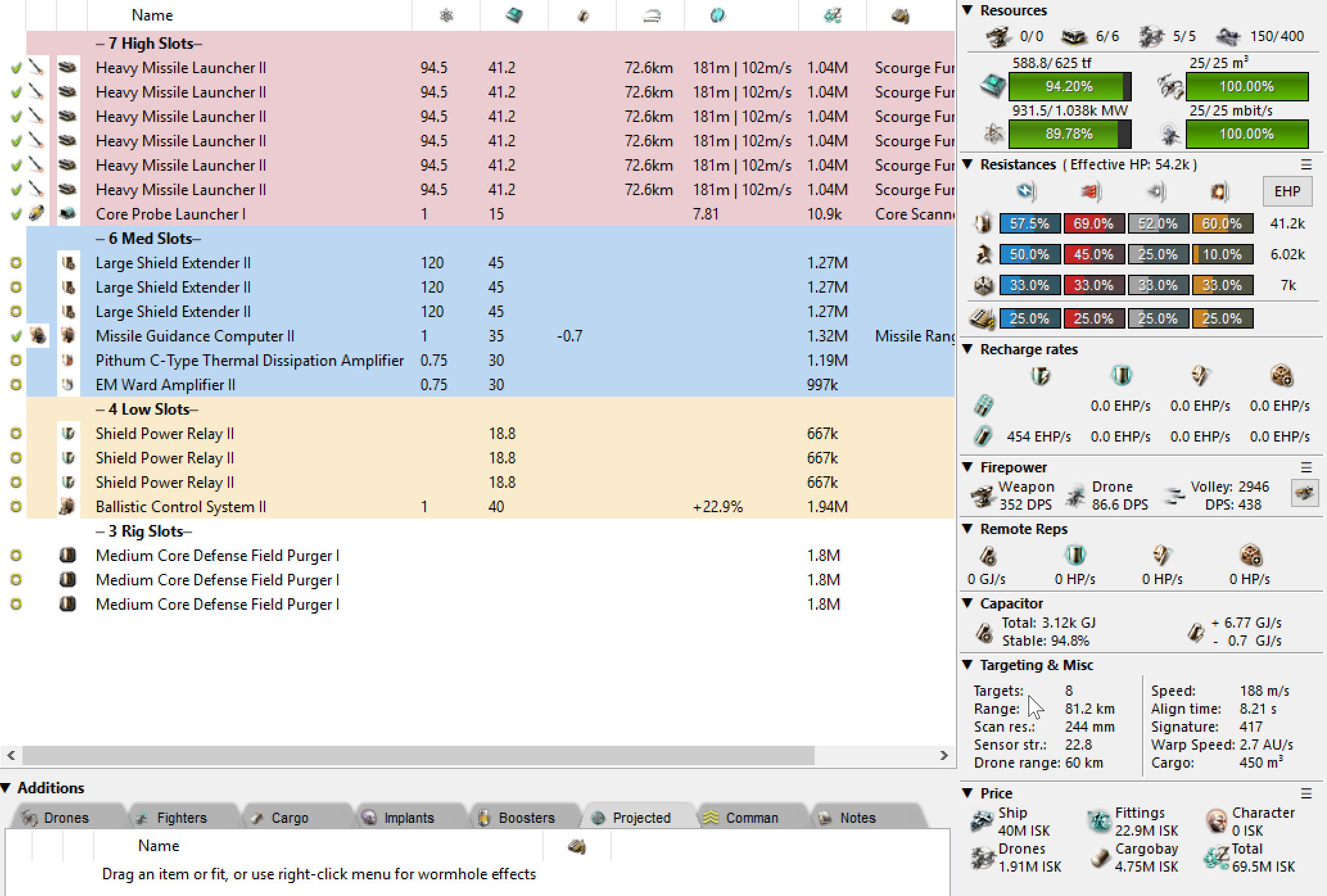Click firepower reload-toggle icon beside Volley
This screenshot has width=1327, height=896.
click(x=1304, y=494)
